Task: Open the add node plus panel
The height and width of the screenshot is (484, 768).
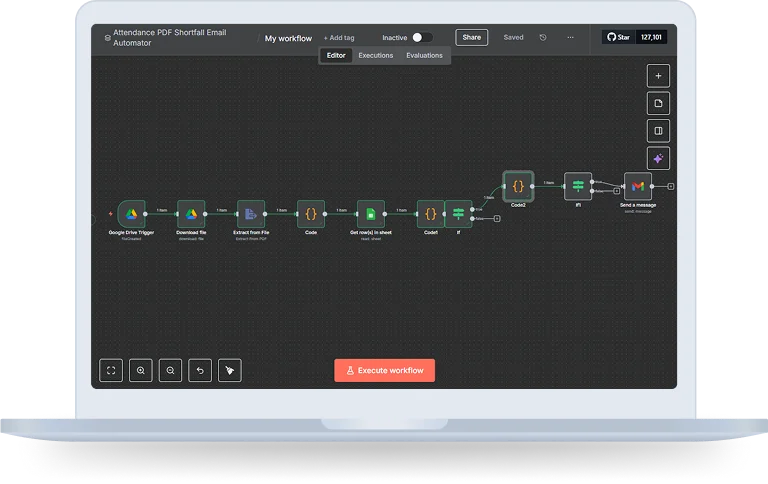Action: 658,76
